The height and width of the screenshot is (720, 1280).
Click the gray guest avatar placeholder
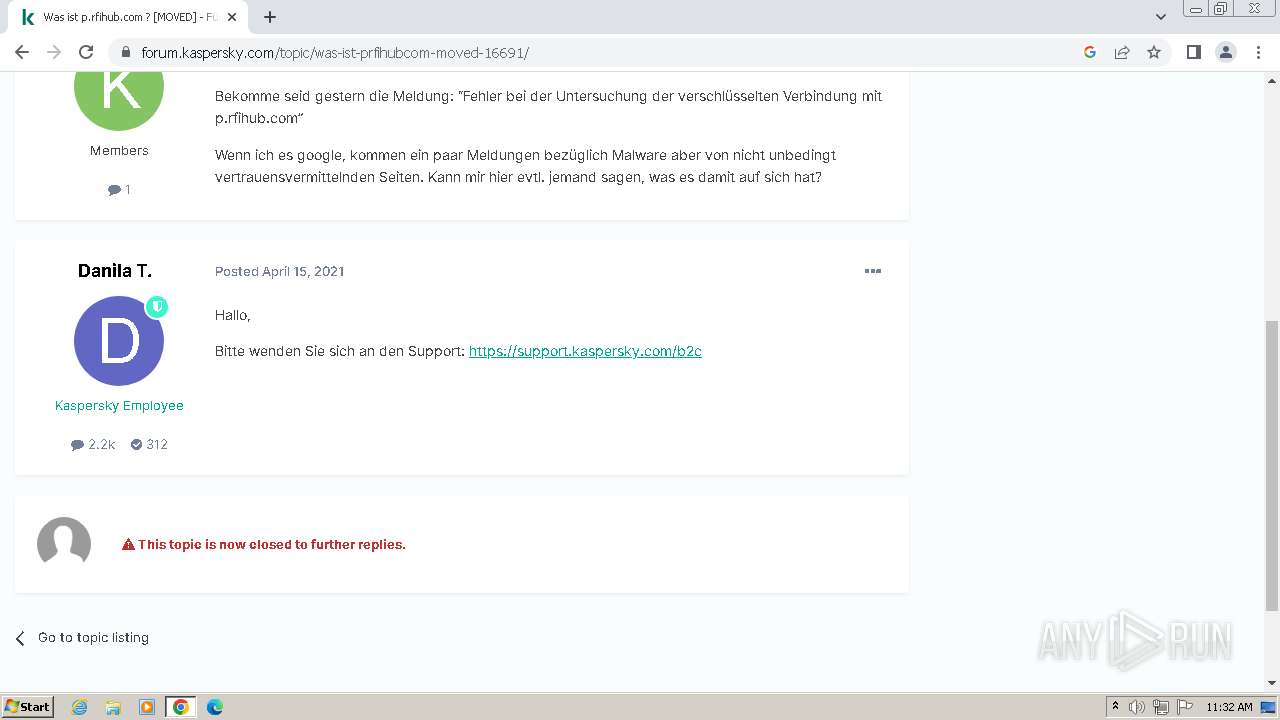tap(64, 544)
